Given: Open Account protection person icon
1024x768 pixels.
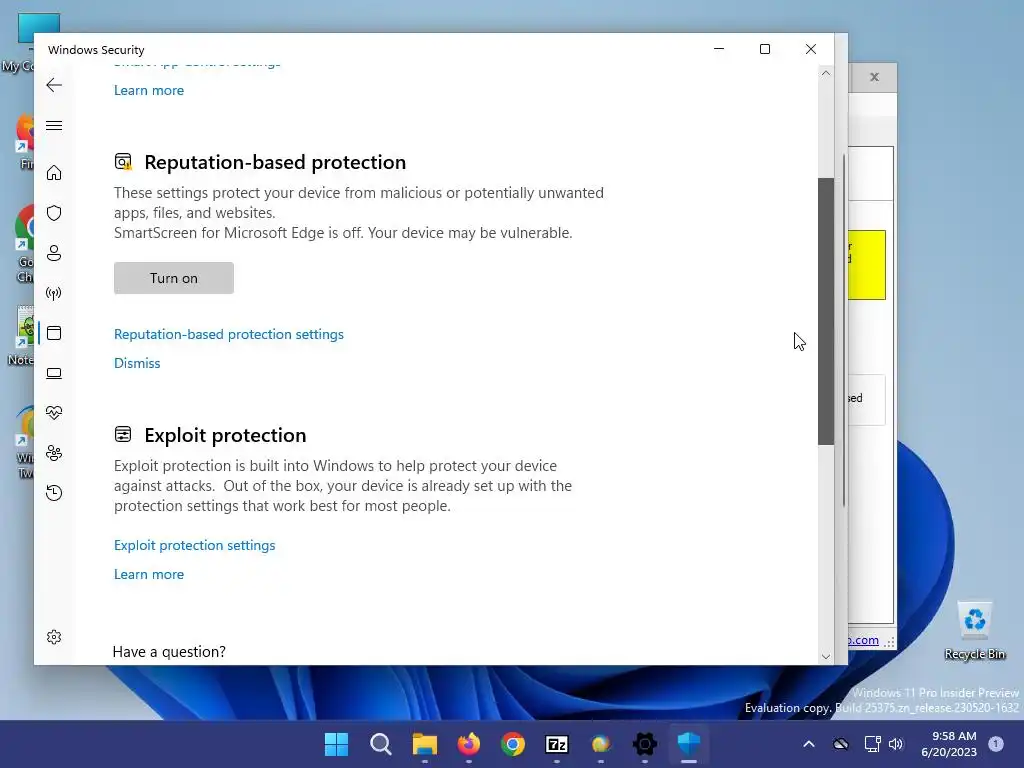Looking at the screenshot, I should [54, 253].
